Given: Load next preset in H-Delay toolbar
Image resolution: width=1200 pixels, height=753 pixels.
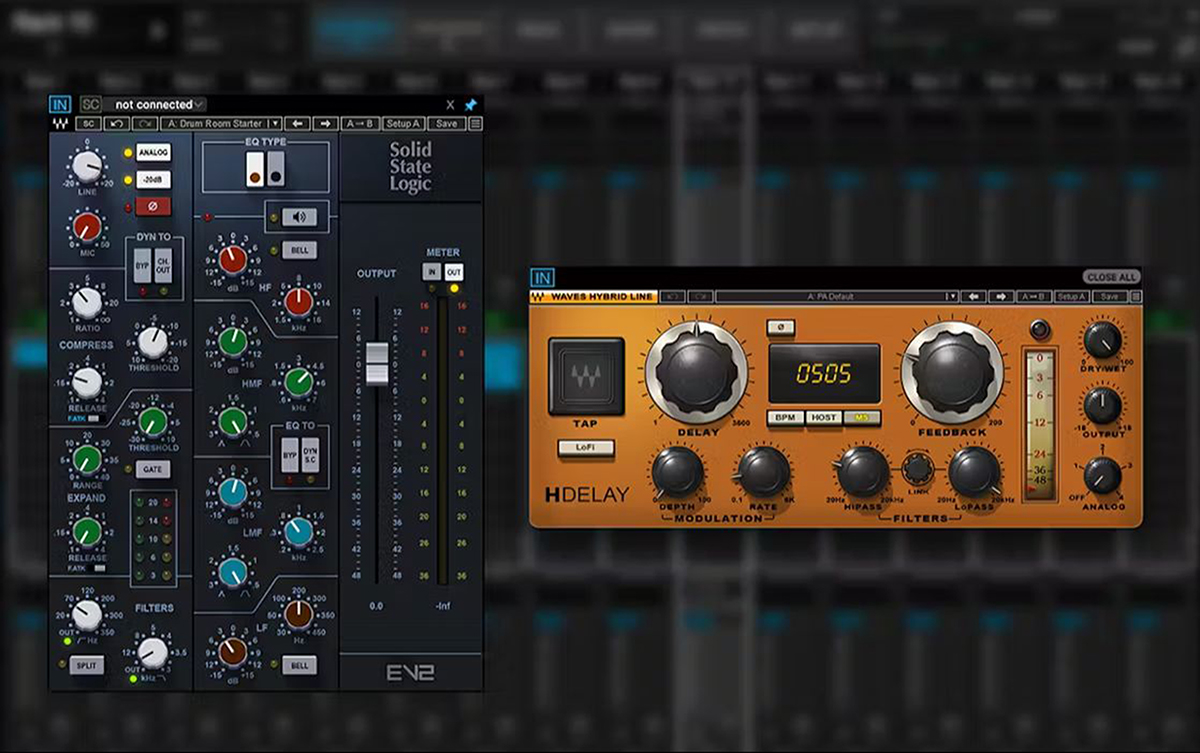Looking at the screenshot, I should pyautogui.click(x=999, y=296).
